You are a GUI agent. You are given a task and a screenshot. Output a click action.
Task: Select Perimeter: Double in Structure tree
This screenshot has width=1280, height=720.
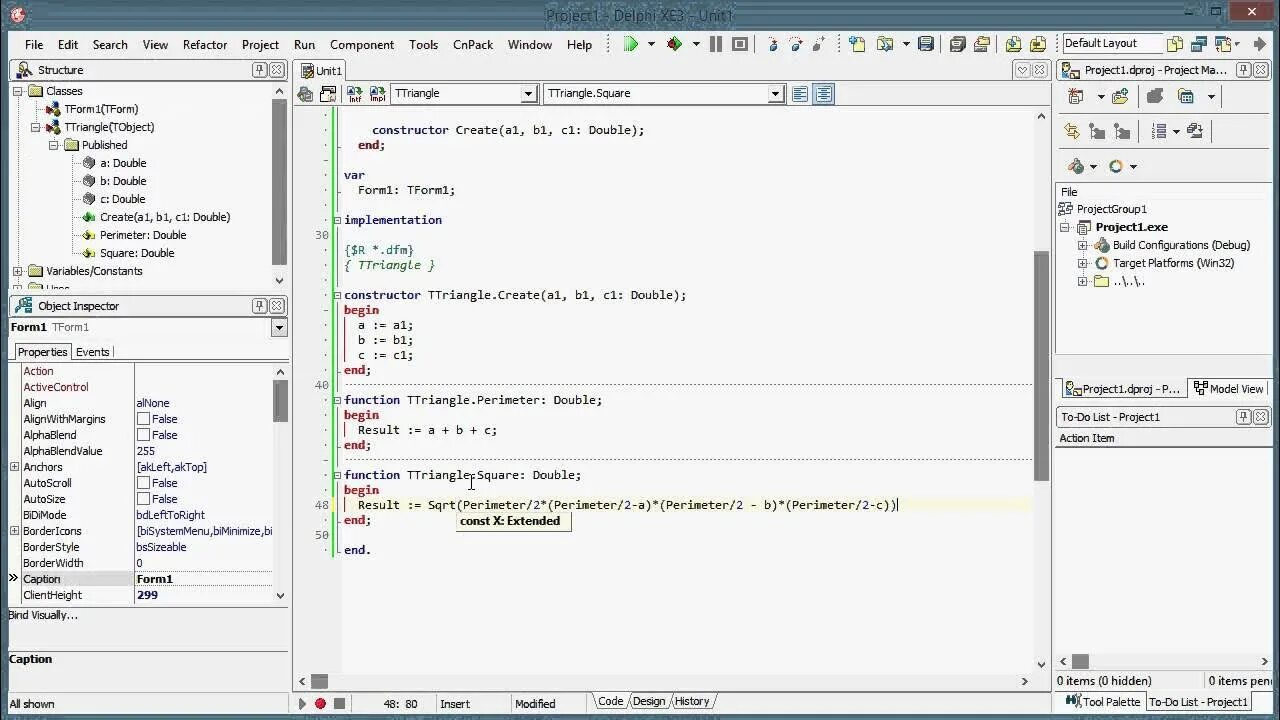pyautogui.click(x=143, y=235)
